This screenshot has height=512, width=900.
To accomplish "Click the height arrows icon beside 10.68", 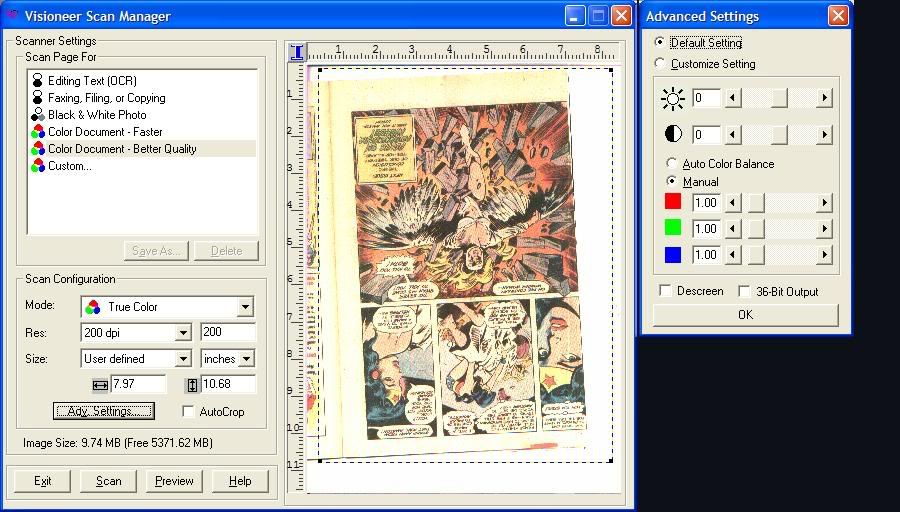I will pos(192,385).
